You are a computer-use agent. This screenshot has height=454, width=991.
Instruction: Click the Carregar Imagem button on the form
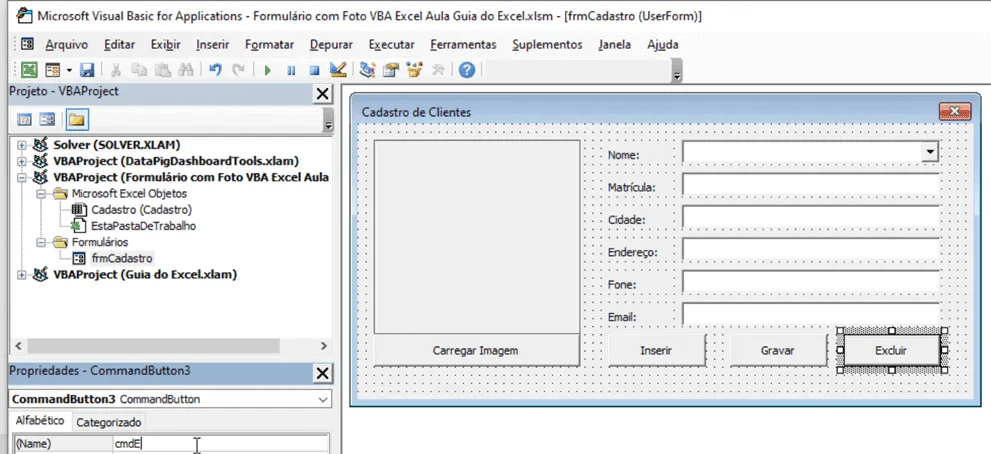click(x=476, y=350)
